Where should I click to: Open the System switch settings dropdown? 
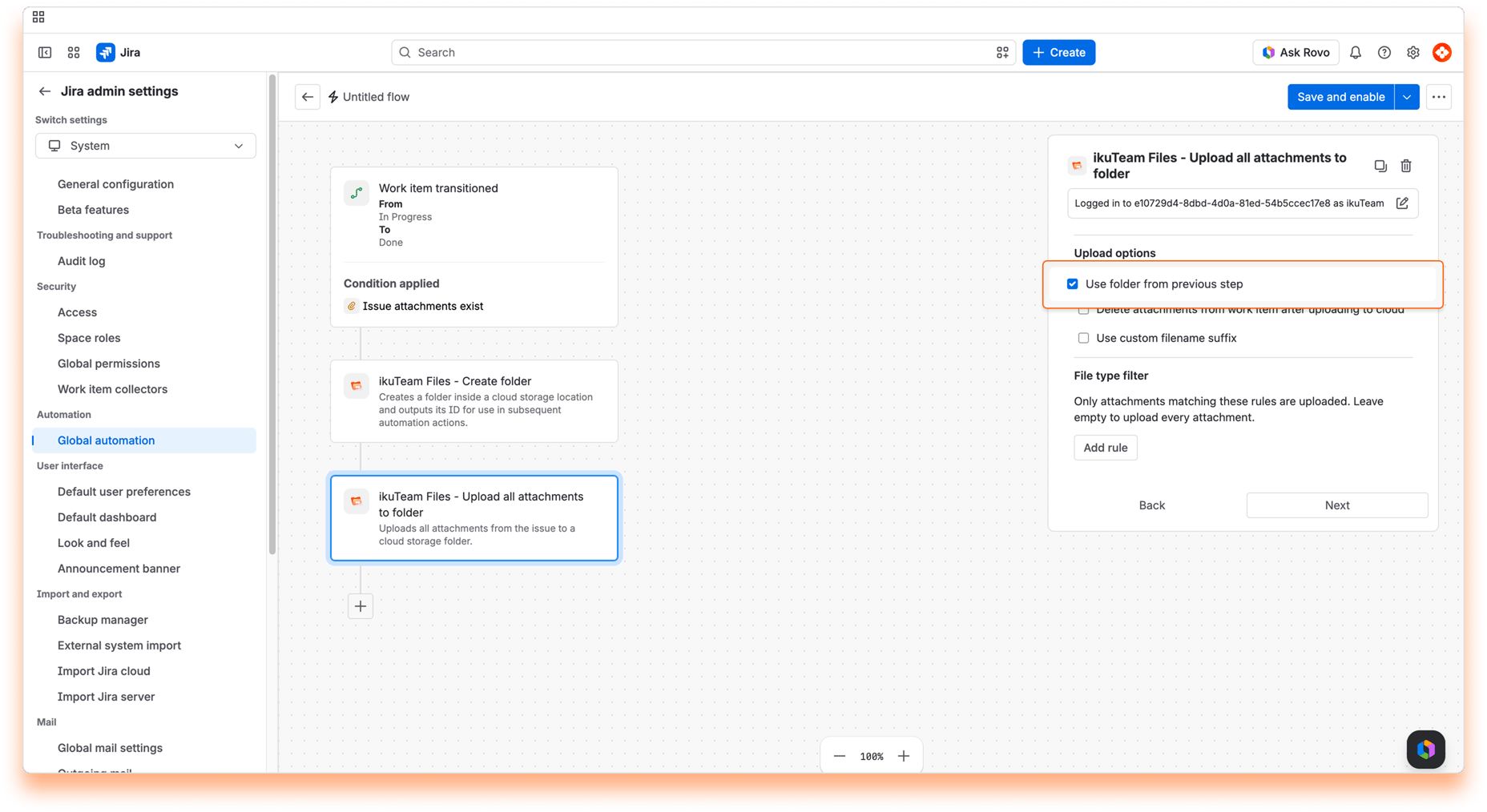coord(146,146)
